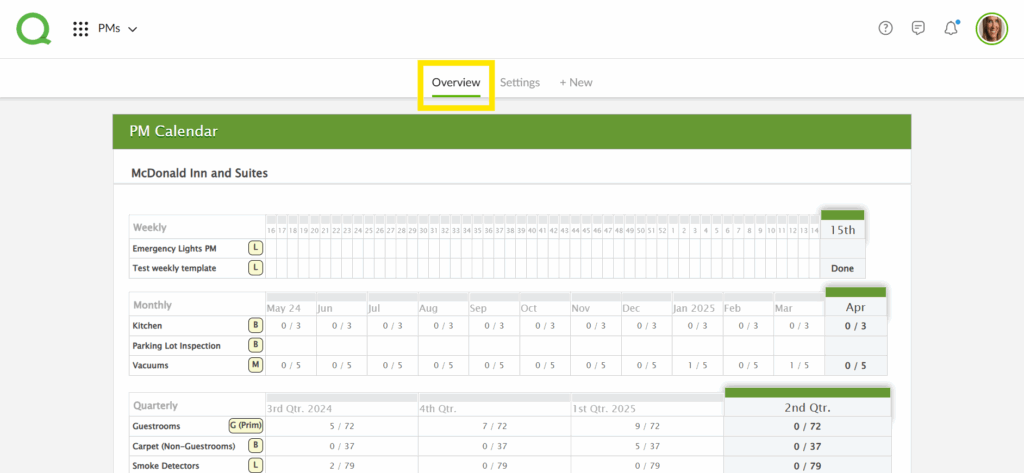Screen dimensions: 1024x473
Task: Click Smoke Detectors 2 / 79 cell
Action: pyautogui.click(x=341, y=465)
